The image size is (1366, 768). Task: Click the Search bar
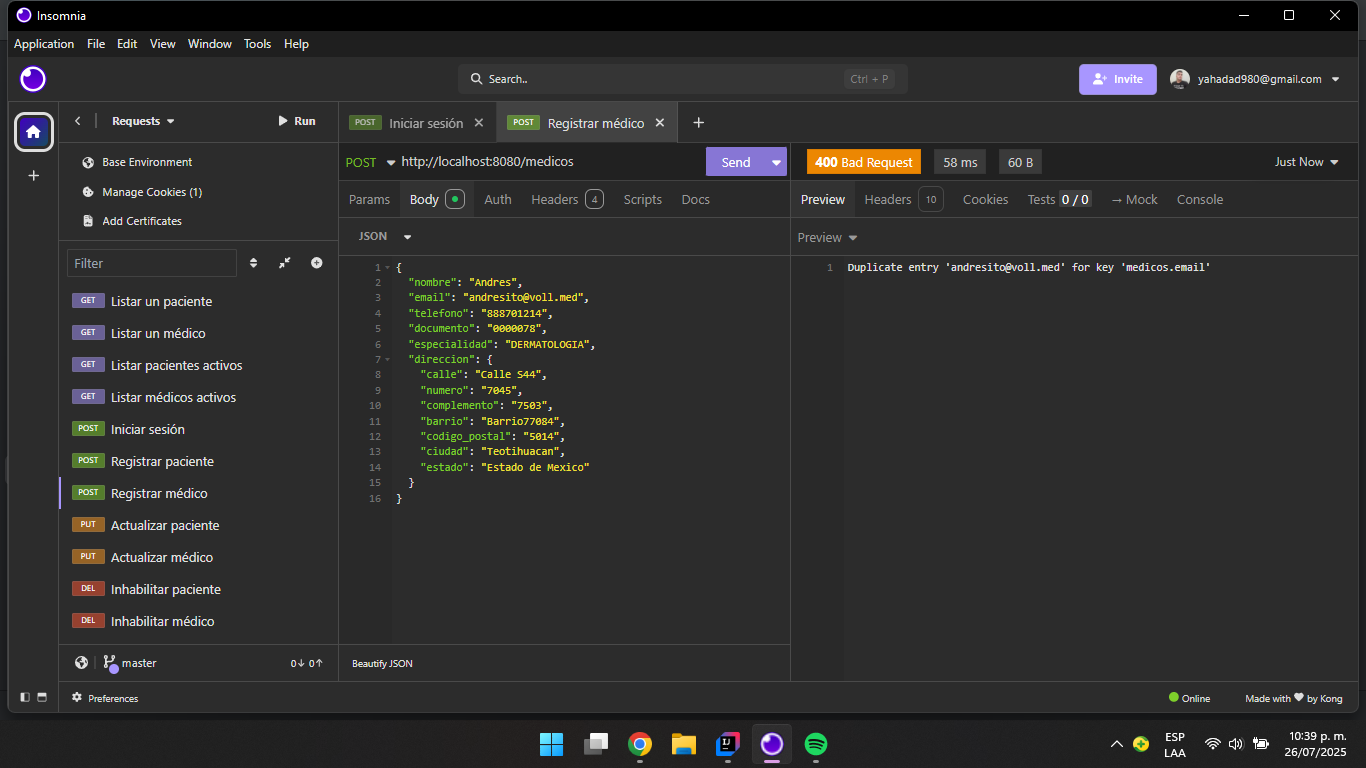point(683,79)
